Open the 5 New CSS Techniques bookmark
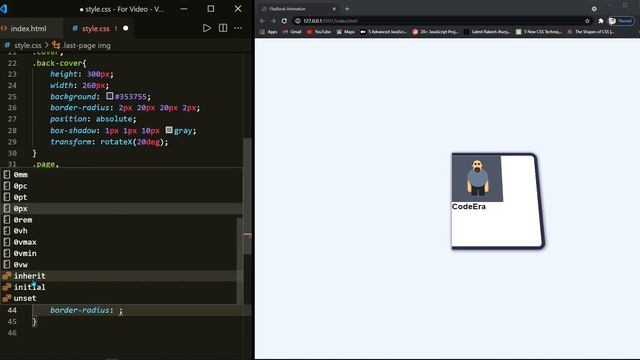The width and height of the screenshot is (640, 360). [x=539, y=32]
